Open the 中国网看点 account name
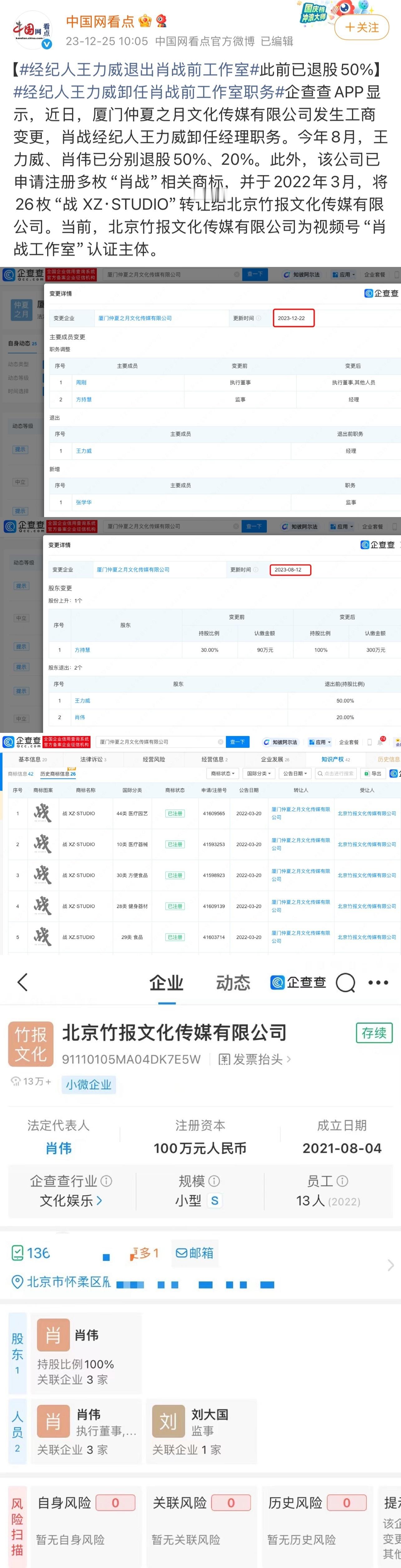This screenshot has height=1568, width=401. [100, 22]
